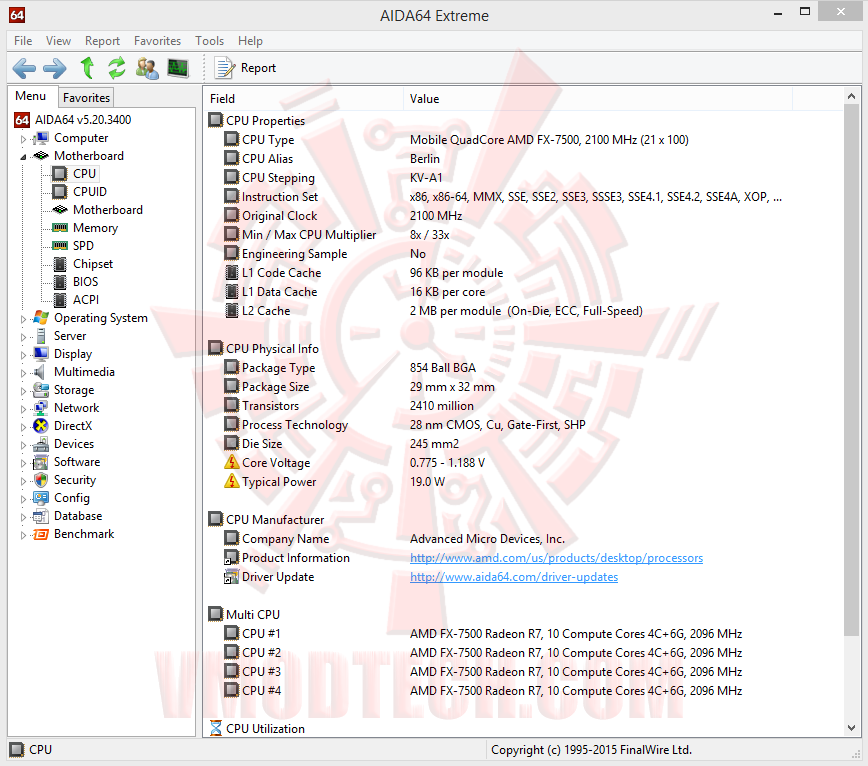Click the scrollbar down arrow
The height and width of the screenshot is (766, 868).
(x=851, y=728)
